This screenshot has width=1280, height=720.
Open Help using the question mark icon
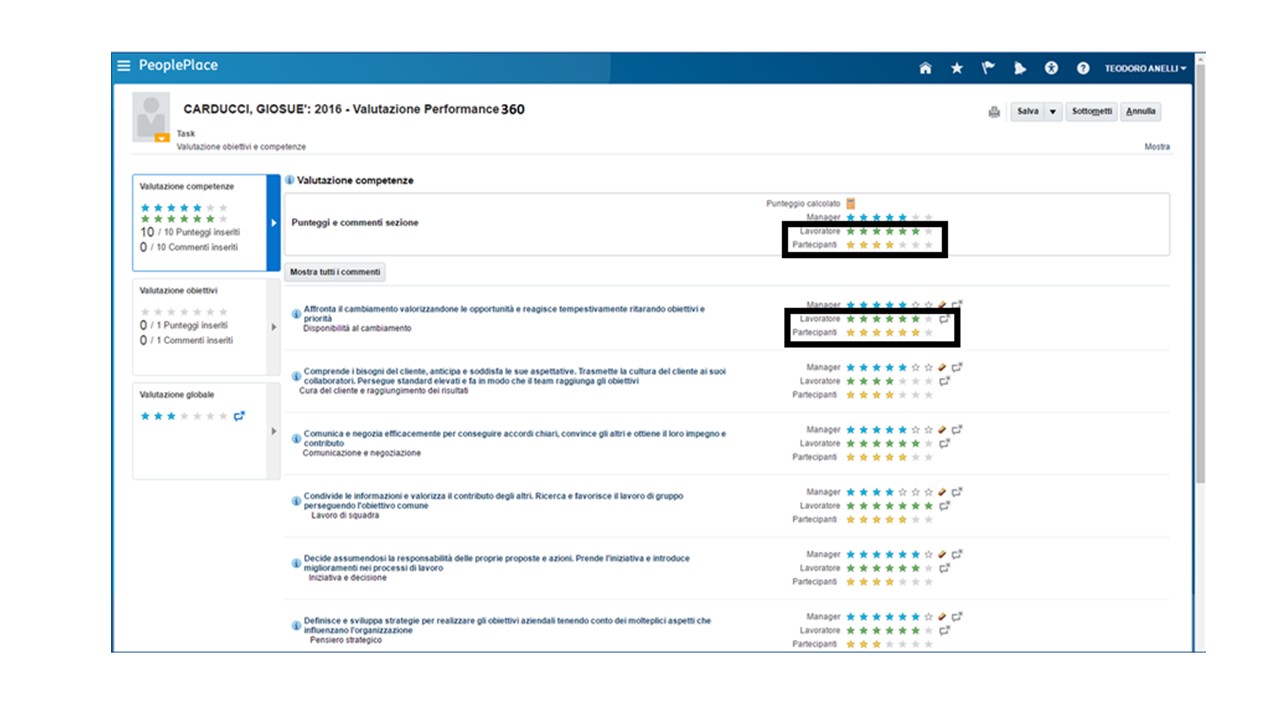click(x=1081, y=68)
